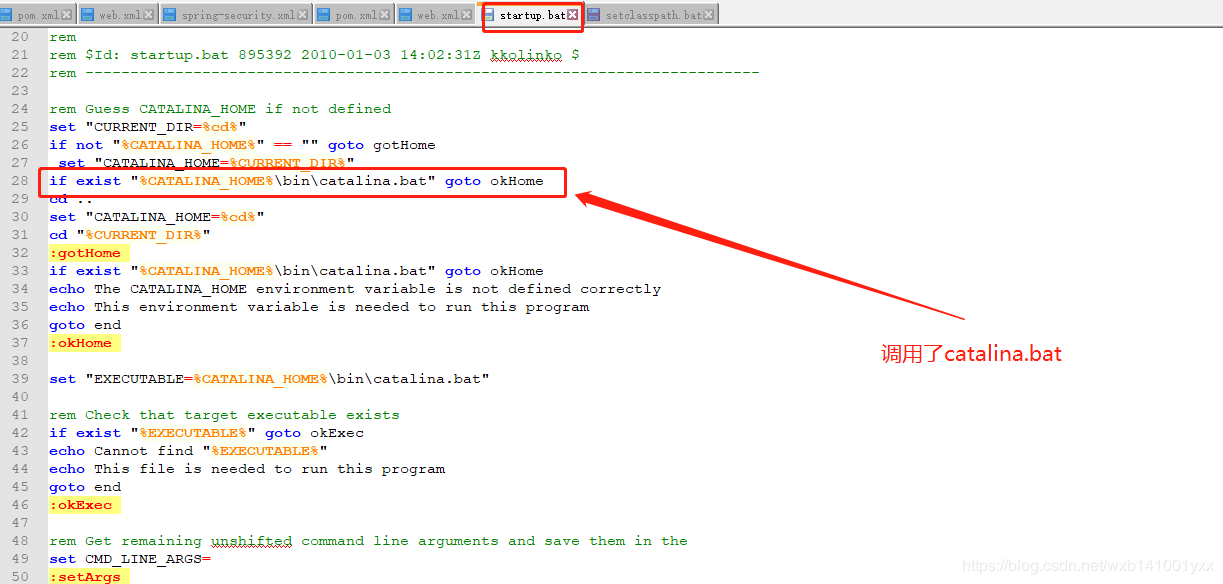
Task: Click the :setArgs label
Action: click(x=85, y=577)
